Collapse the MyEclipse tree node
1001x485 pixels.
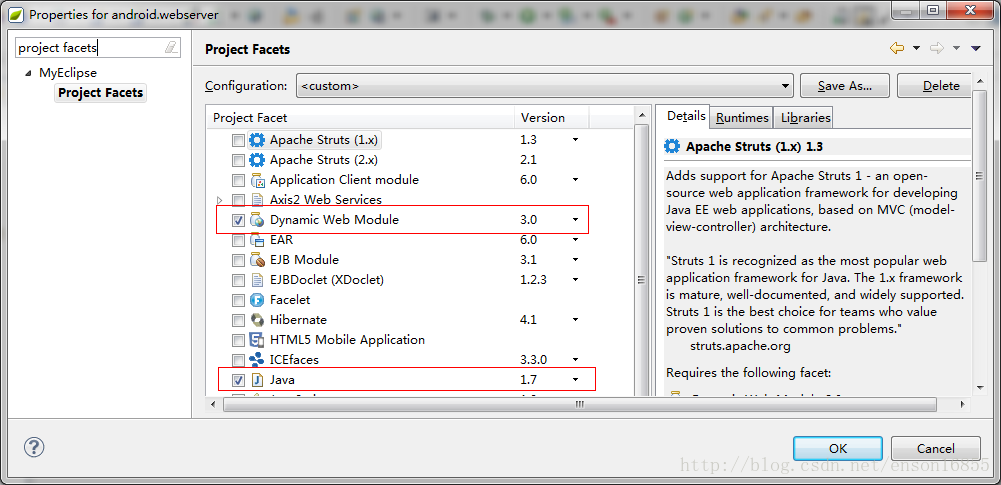tap(27, 73)
